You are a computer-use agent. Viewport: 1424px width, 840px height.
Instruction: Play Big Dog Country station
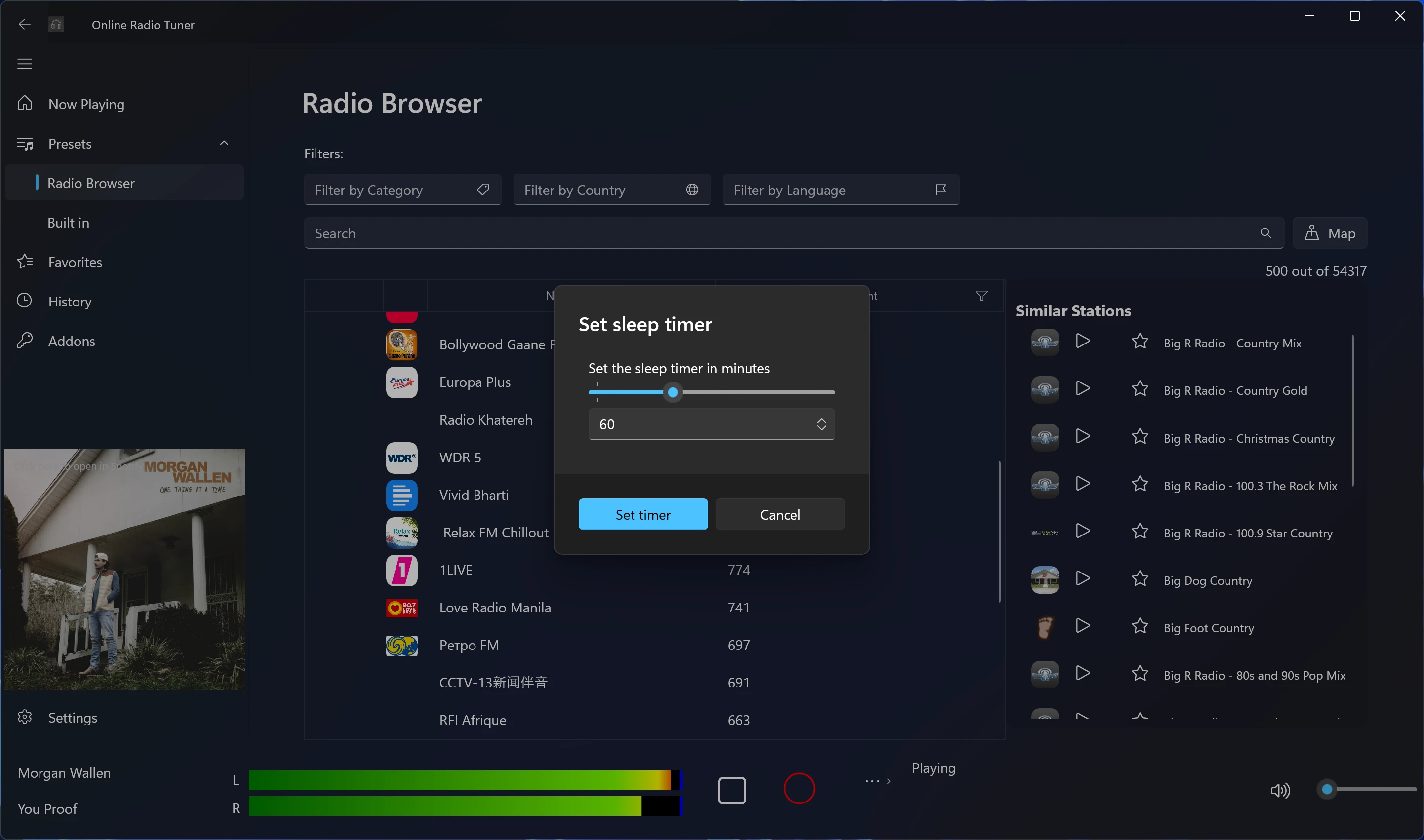(1083, 578)
